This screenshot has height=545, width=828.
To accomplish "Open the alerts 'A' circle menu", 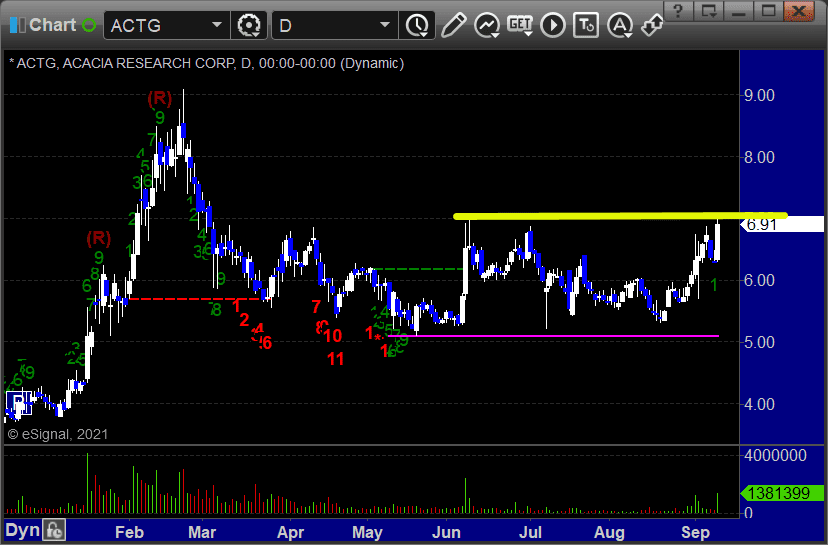I will [x=619, y=25].
